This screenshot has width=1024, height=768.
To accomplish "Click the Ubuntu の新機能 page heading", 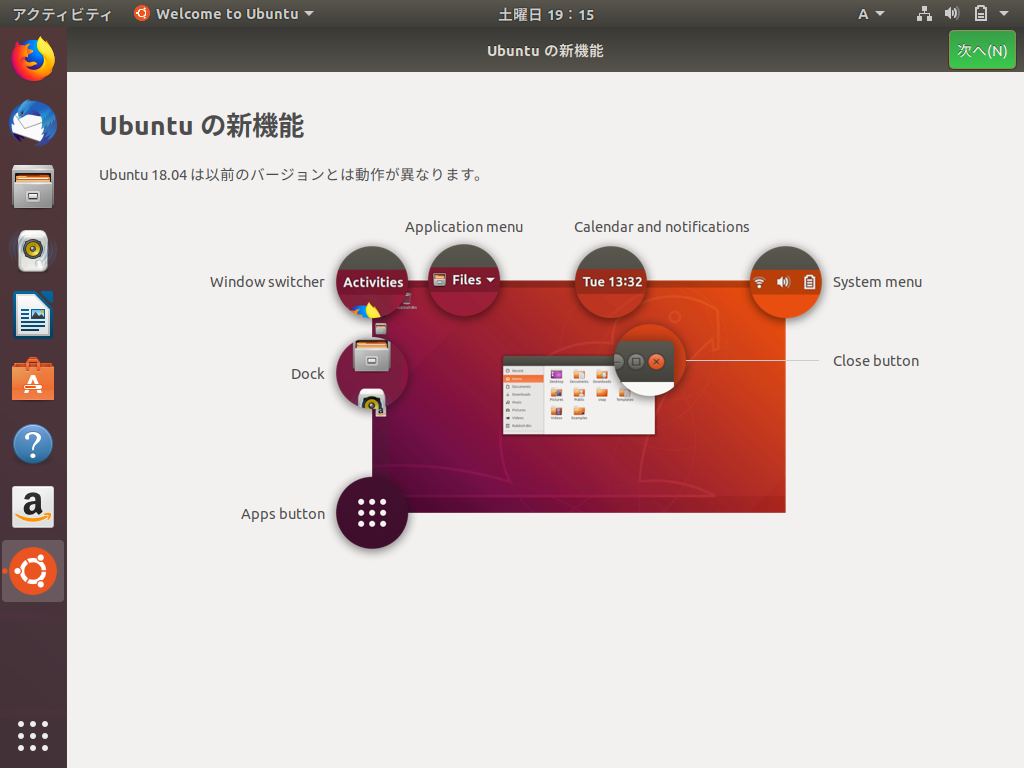I will point(201,125).
